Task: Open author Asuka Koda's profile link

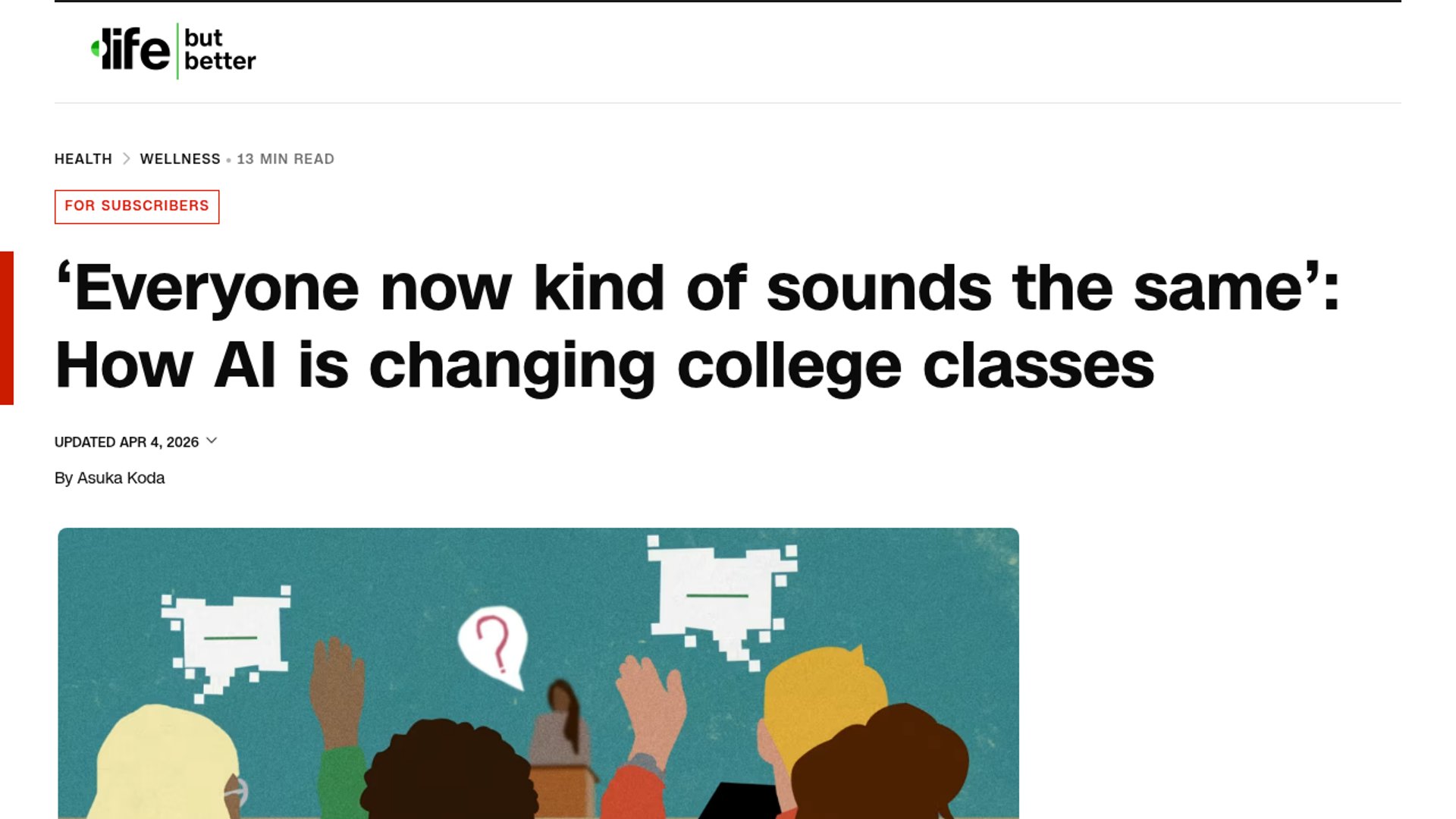Action: [x=121, y=479]
